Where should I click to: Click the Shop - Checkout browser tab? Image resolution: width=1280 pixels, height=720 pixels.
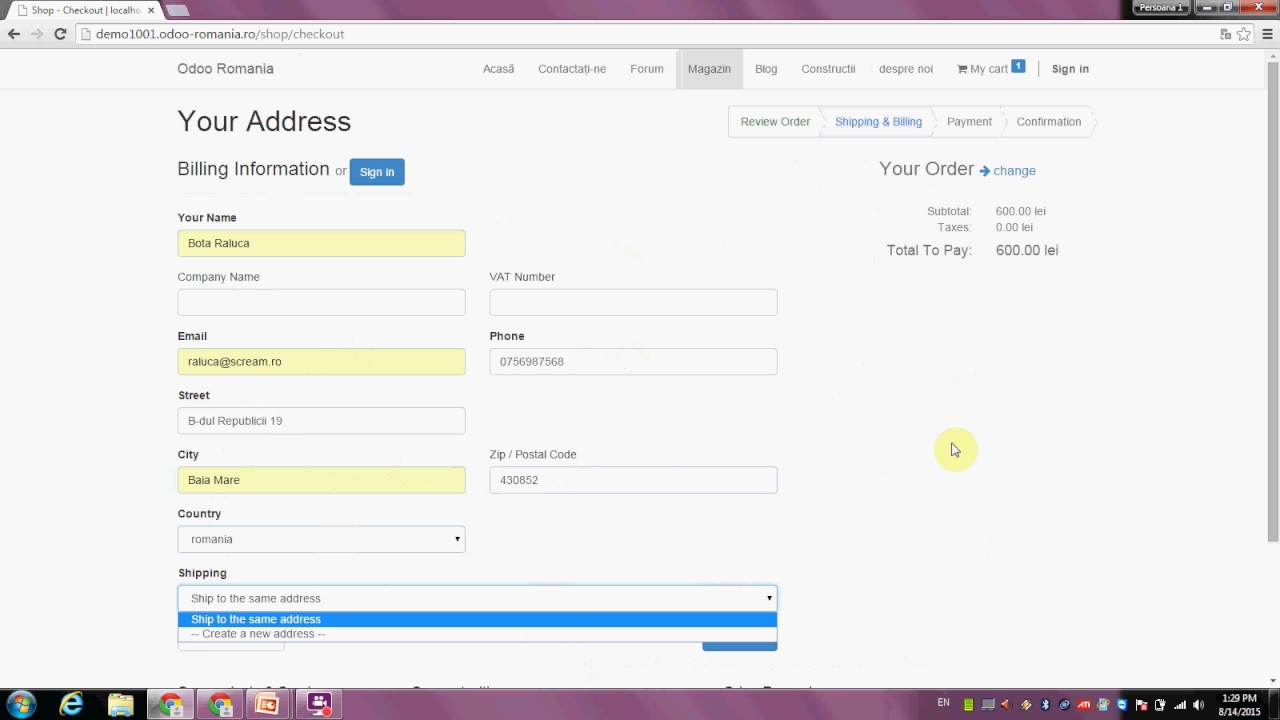(84, 10)
